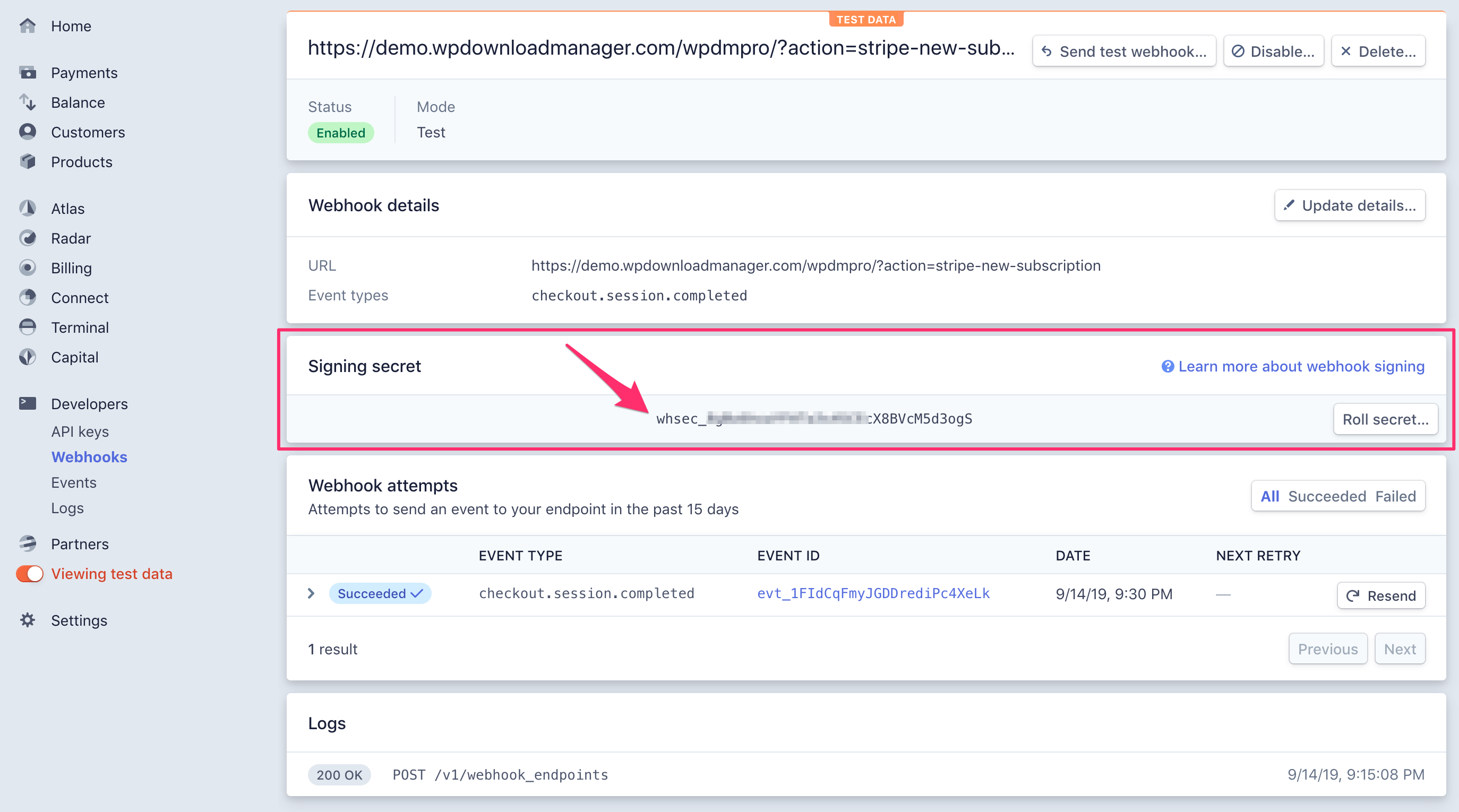Click the Succeeded status badge
The width and height of the screenshot is (1459, 812).
coord(380,593)
